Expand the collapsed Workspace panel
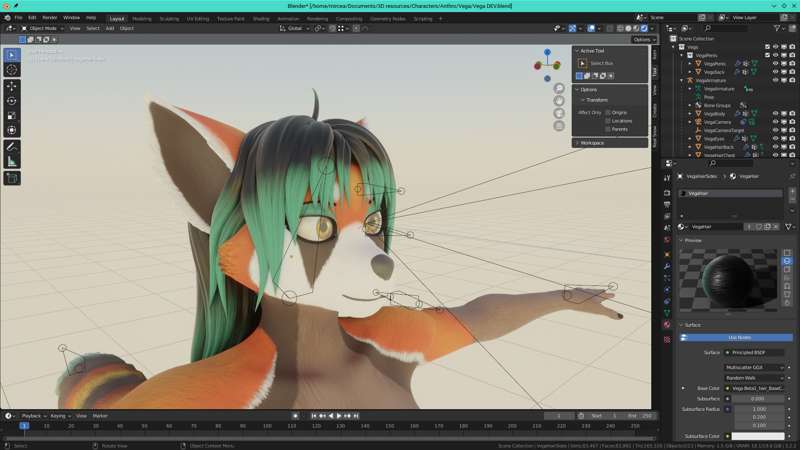Image resolution: width=800 pixels, height=450 pixels. tap(592, 143)
